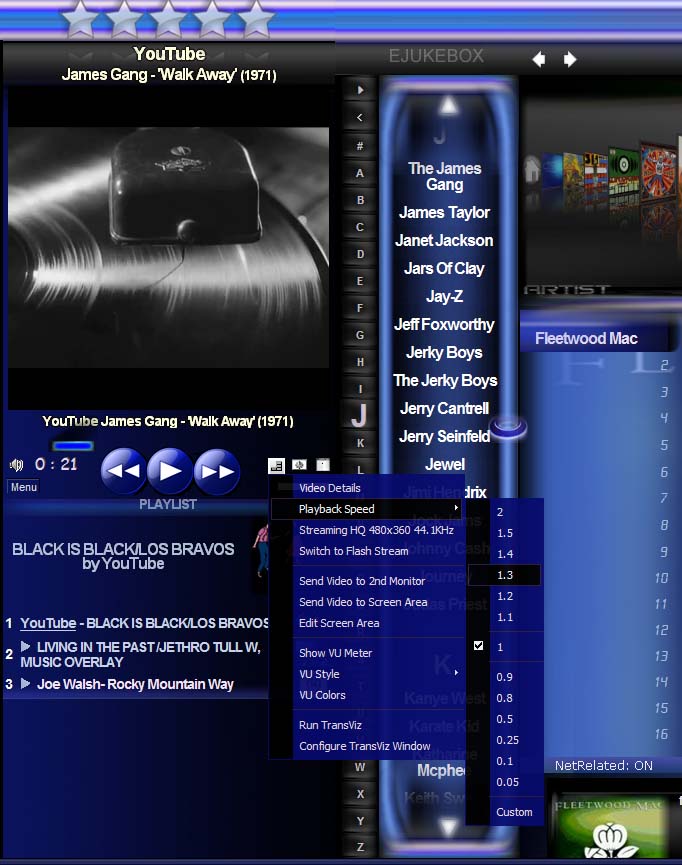Select James Taylor in artist list
Screen dimensions: 682x865
click(444, 212)
